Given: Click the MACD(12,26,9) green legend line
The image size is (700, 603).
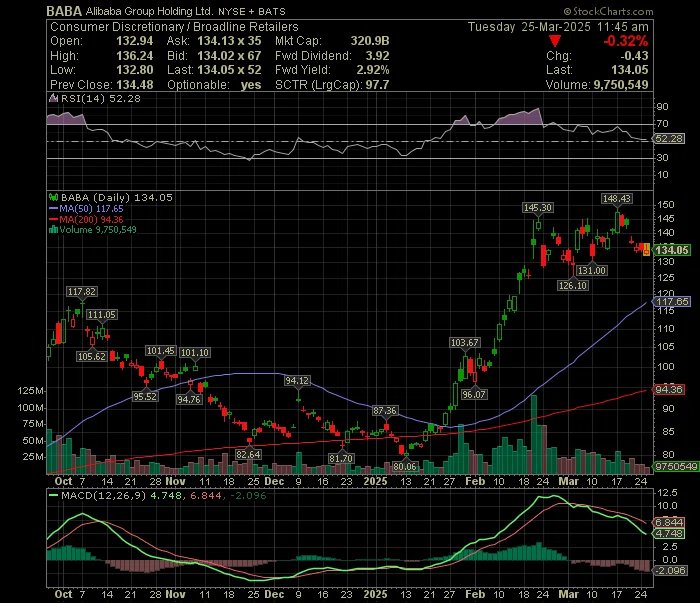Looking at the screenshot, I should point(53,495).
